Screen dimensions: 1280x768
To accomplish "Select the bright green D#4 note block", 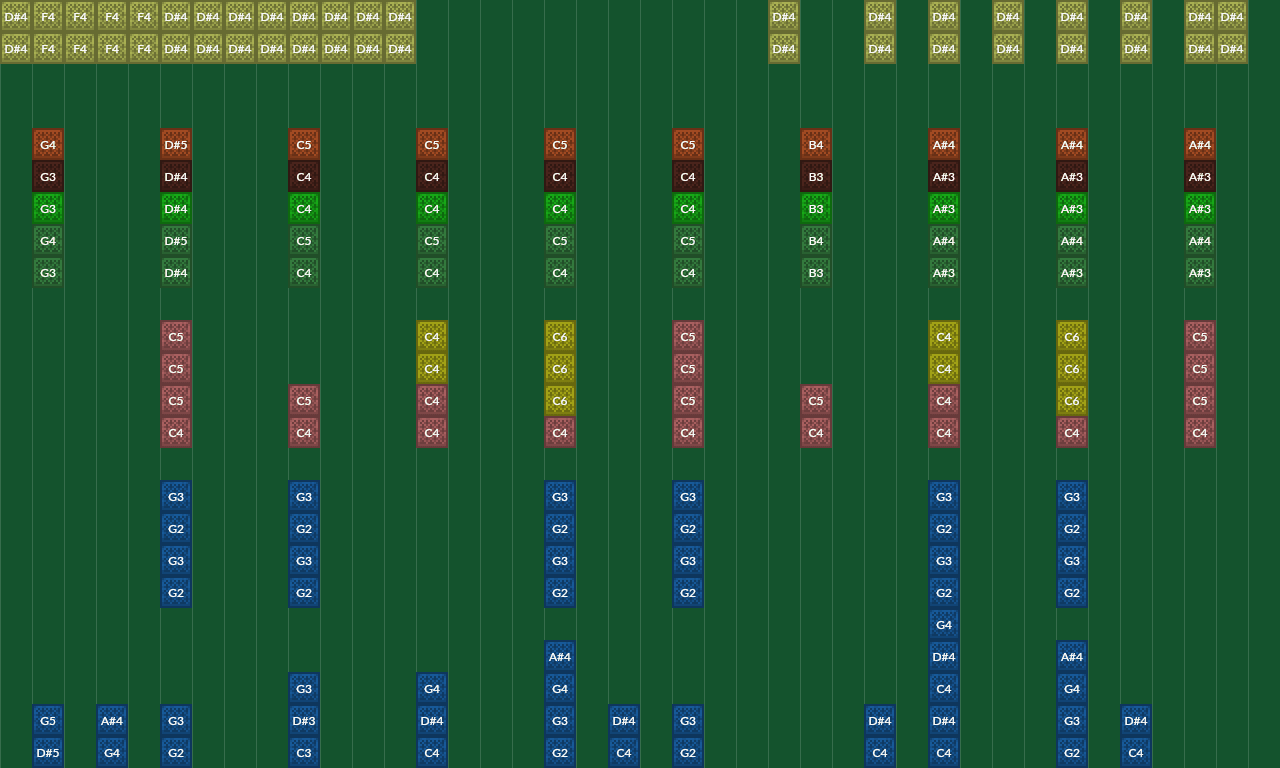I will pyautogui.click(x=176, y=209).
